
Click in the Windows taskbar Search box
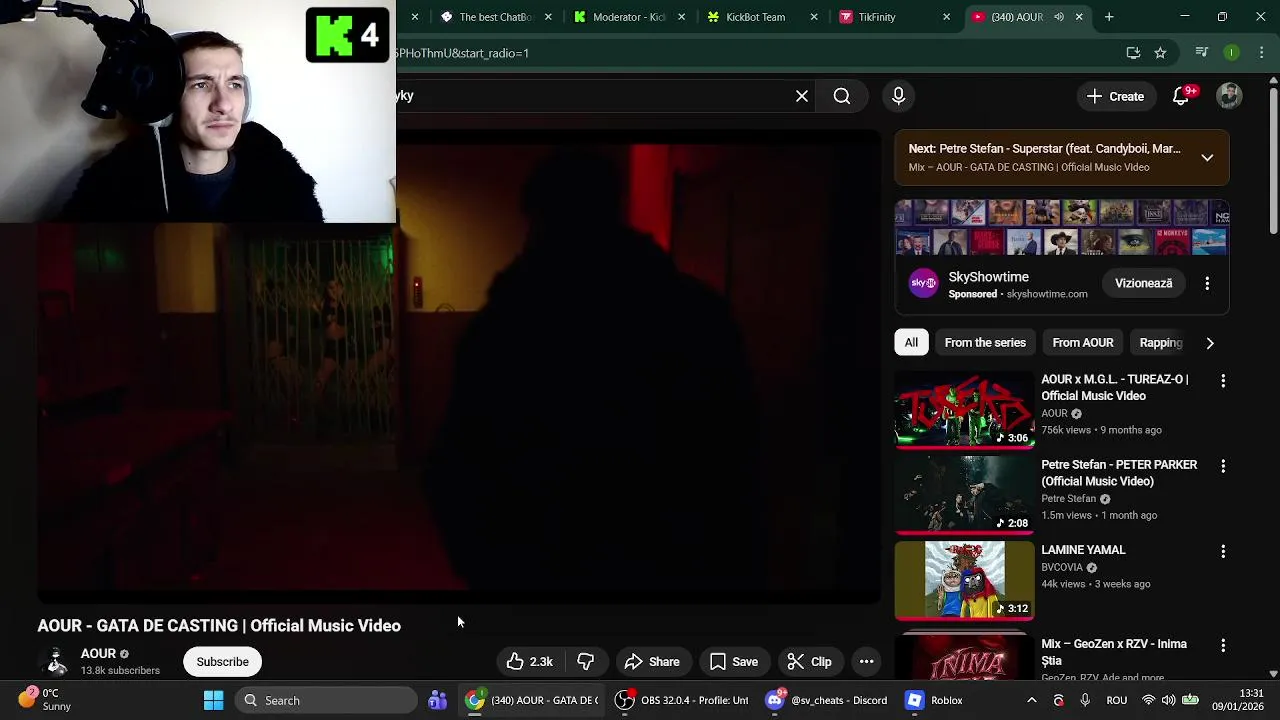(326, 701)
